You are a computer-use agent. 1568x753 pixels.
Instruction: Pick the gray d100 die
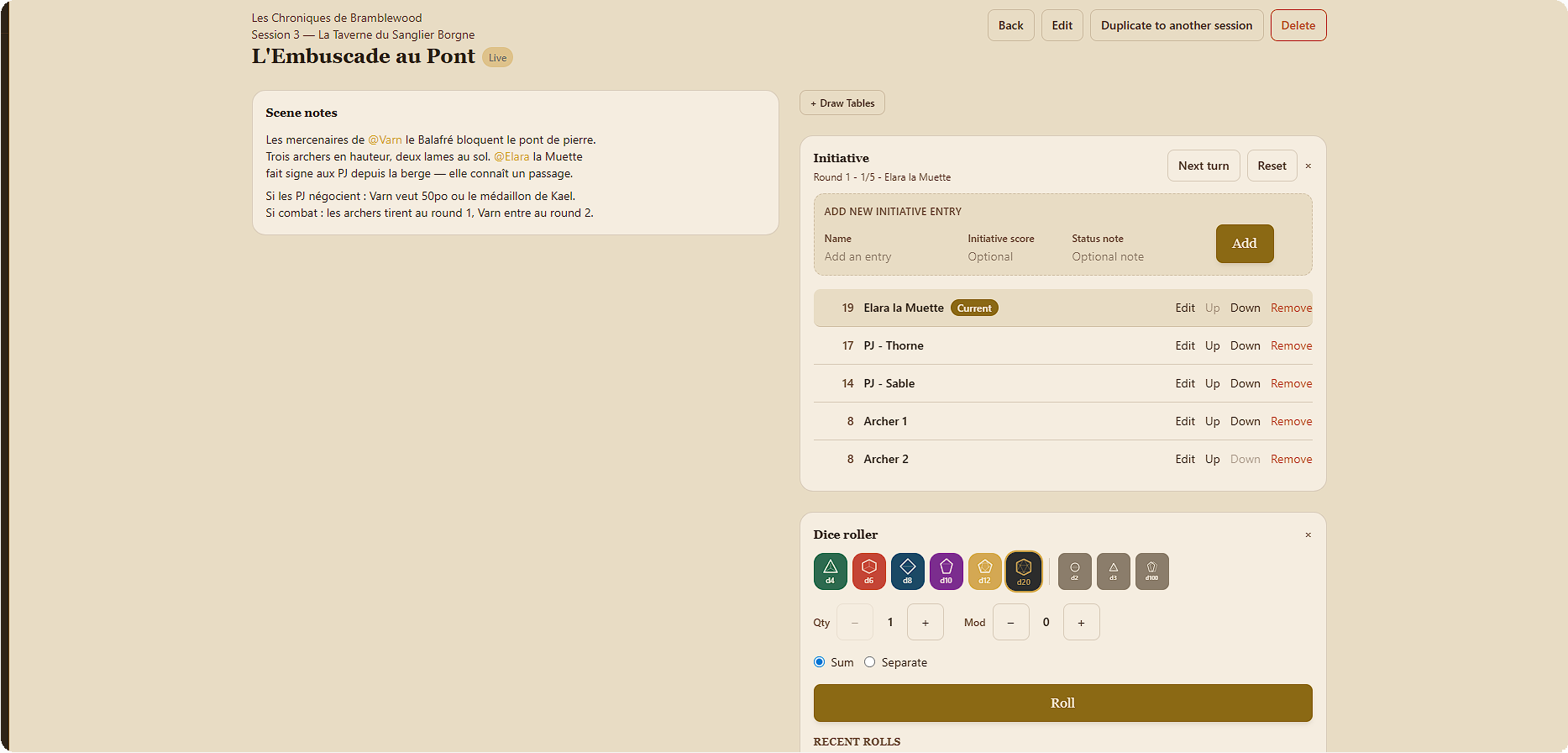pos(1151,571)
